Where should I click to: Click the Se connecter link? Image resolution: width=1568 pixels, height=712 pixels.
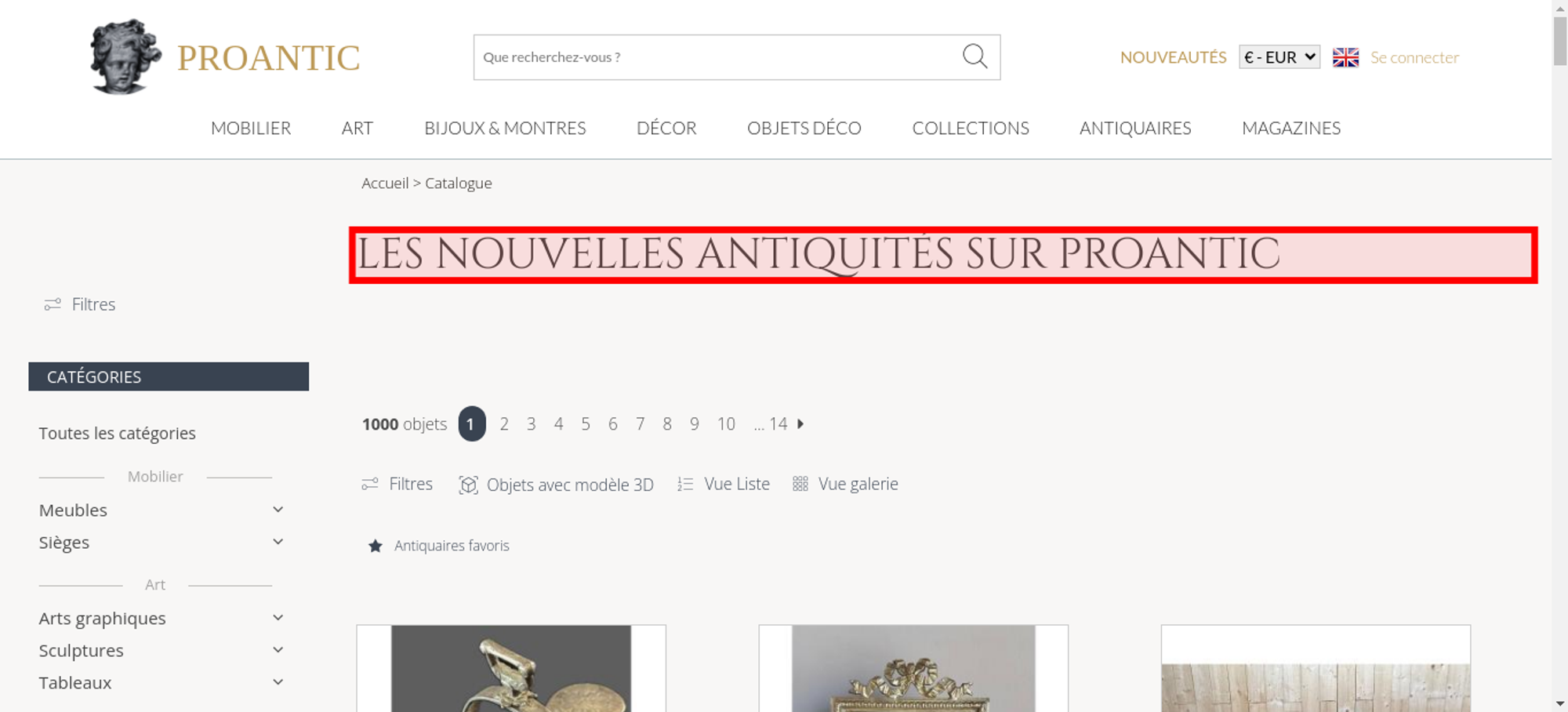pos(1414,57)
